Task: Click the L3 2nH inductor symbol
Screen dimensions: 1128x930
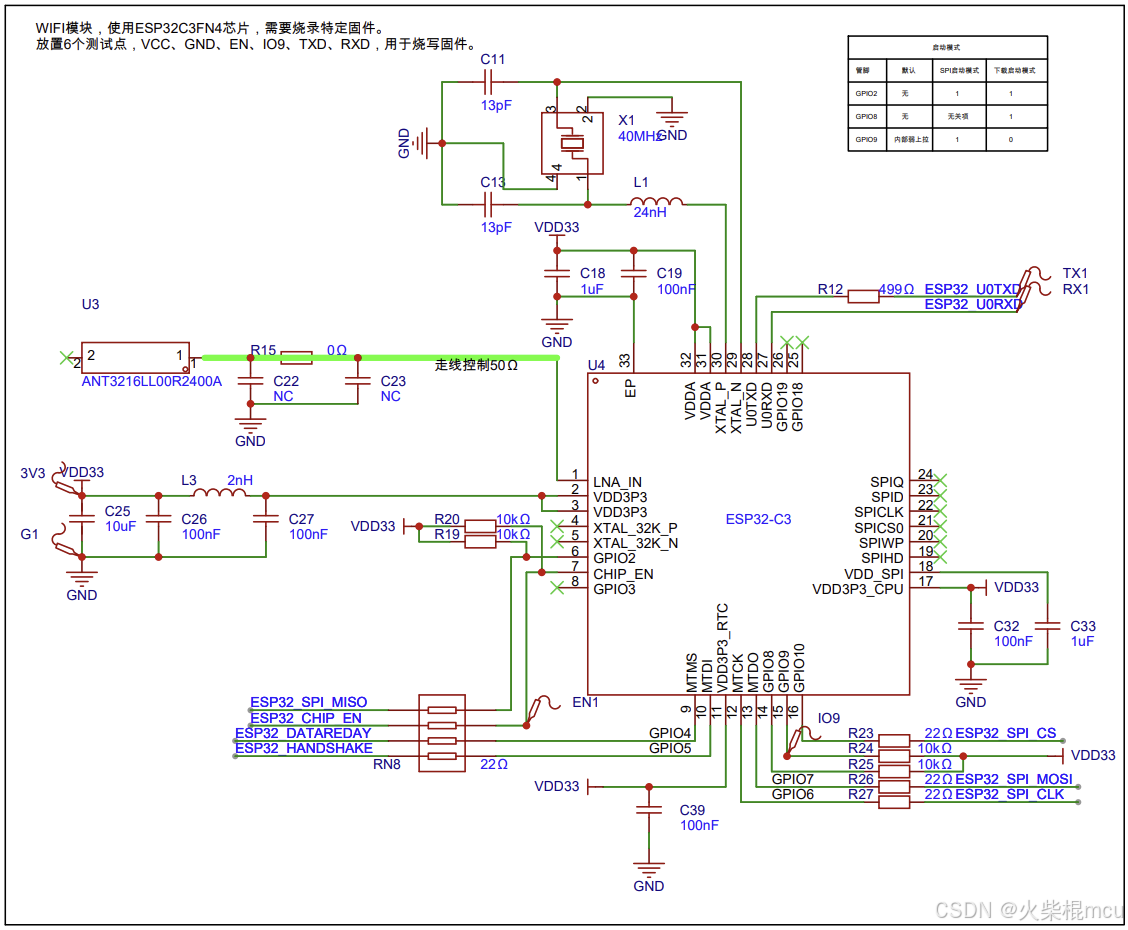Action: click(x=219, y=493)
